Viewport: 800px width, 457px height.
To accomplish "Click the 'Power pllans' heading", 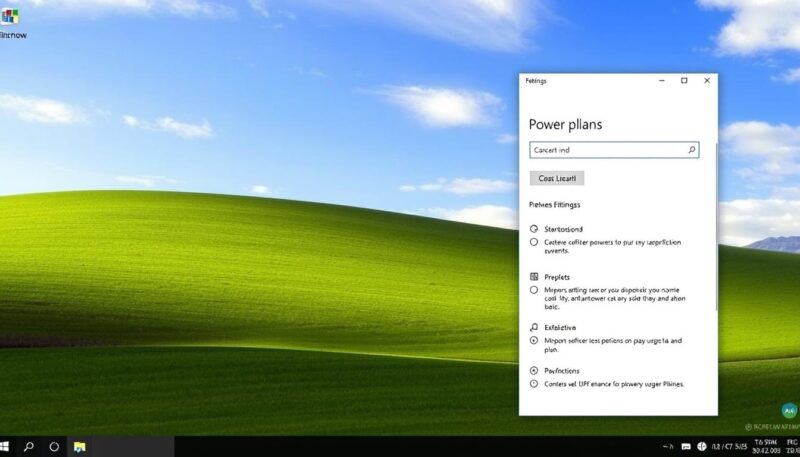I will tap(565, 124).
